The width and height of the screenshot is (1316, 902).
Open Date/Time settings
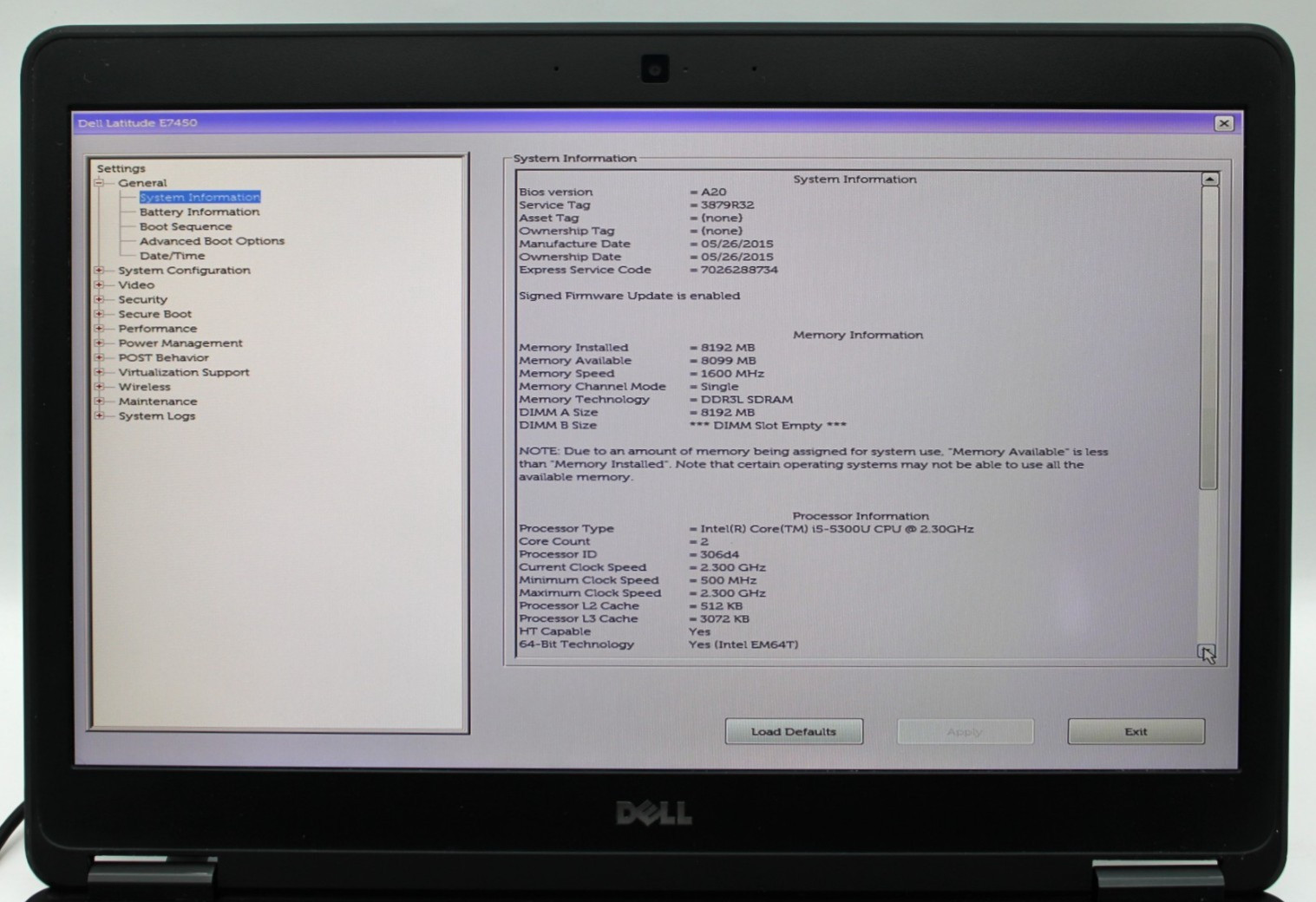(173, 256)
